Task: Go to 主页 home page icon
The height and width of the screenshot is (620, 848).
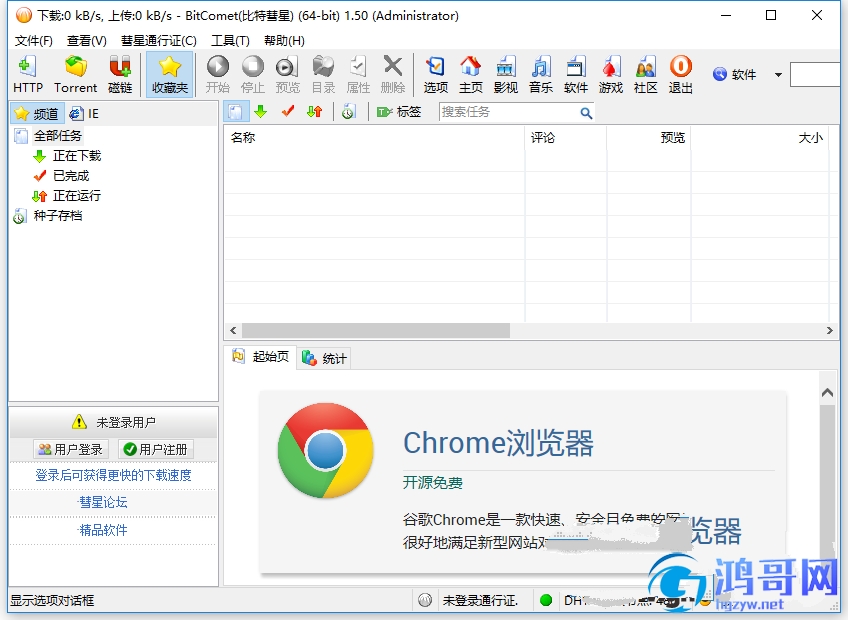Action: click(471, 75)
